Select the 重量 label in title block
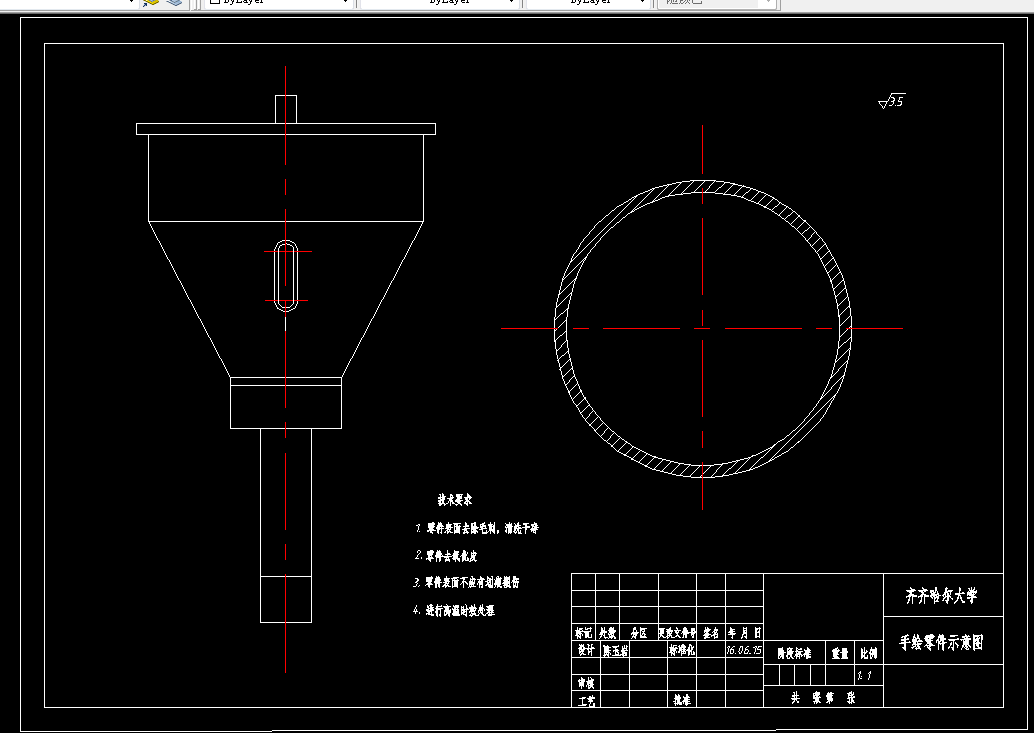The width and height of the screenshot is (1034, 733). (x=840, y=653)
